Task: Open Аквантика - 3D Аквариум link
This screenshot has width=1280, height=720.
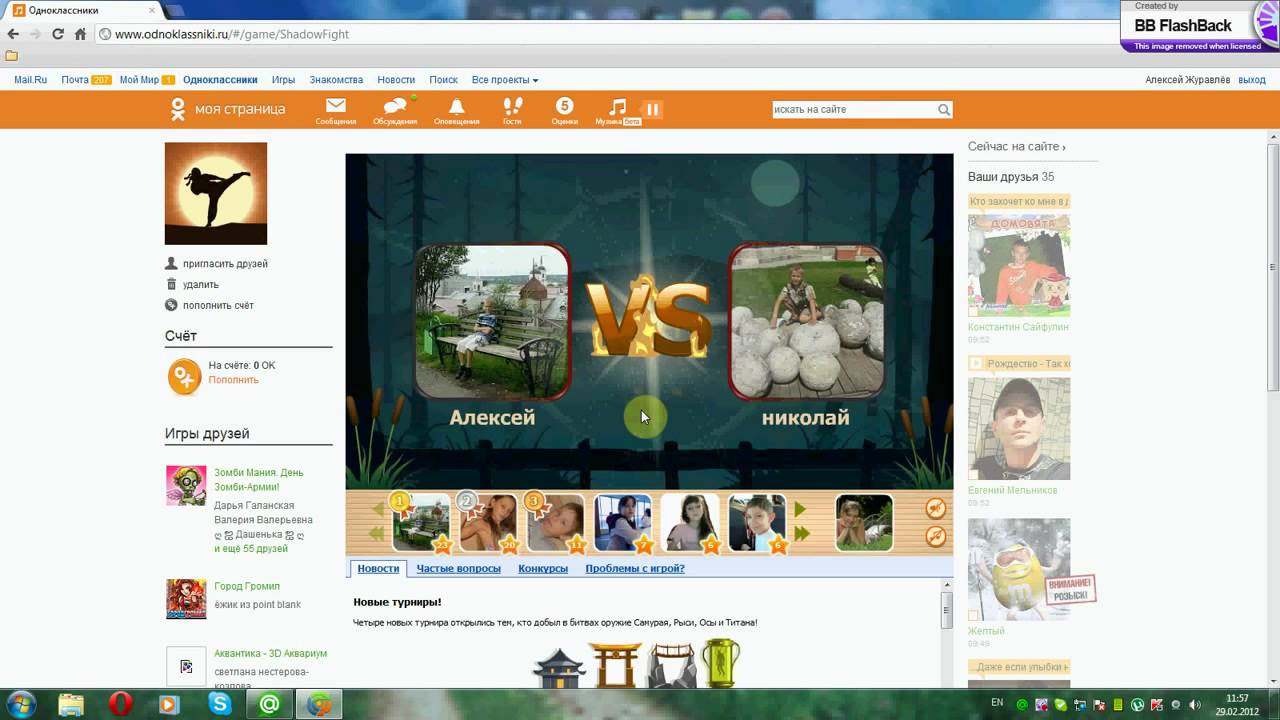Action: click(x=270, y=653)
